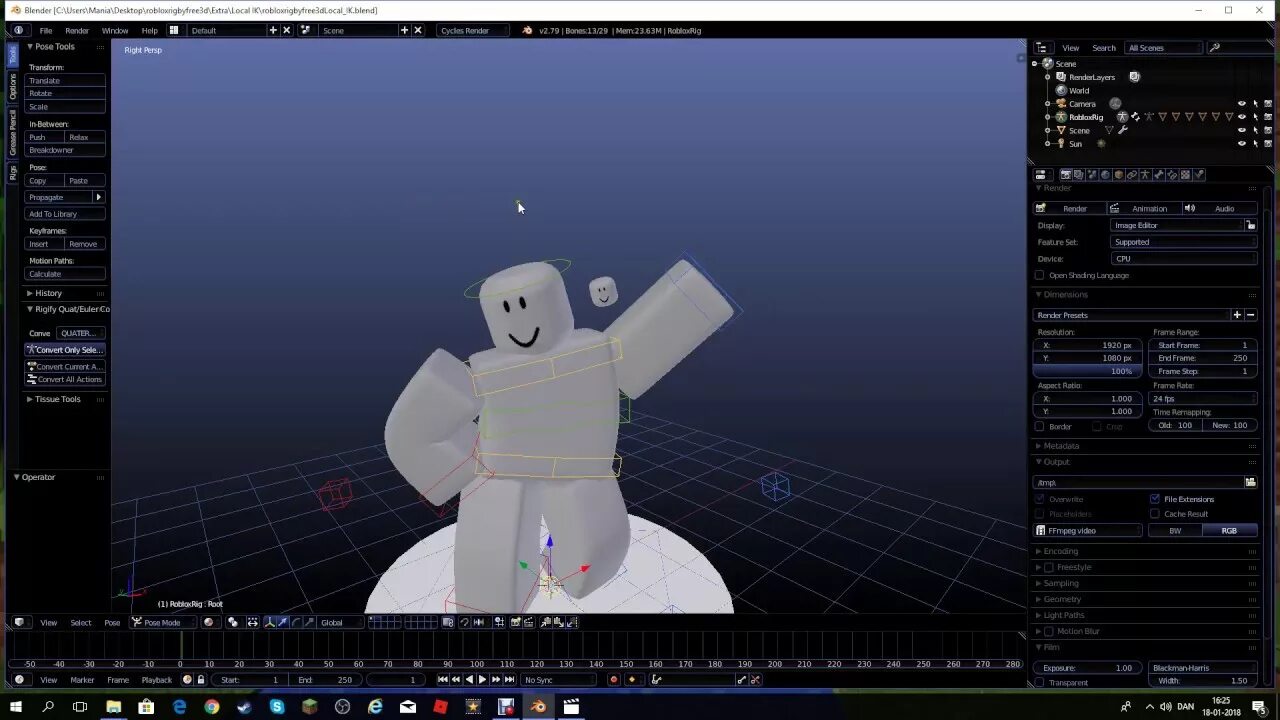The height and width of the screenshot is (720, 1280).
Task: Open output folder browser icon
Action: pos(1250,482)
